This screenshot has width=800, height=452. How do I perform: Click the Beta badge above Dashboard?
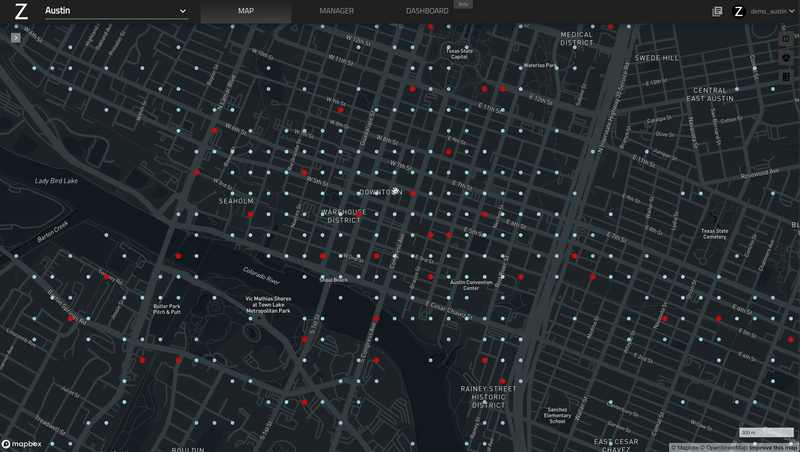463,4
